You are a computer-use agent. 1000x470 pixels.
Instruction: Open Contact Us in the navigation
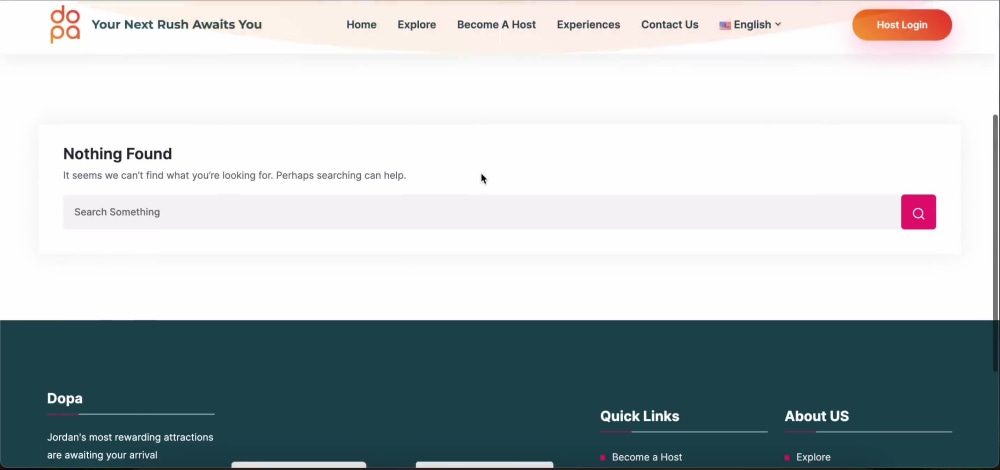(670, 25)
